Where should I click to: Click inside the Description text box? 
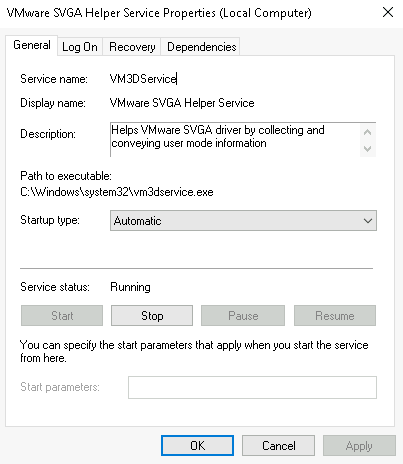click(235, 139)
